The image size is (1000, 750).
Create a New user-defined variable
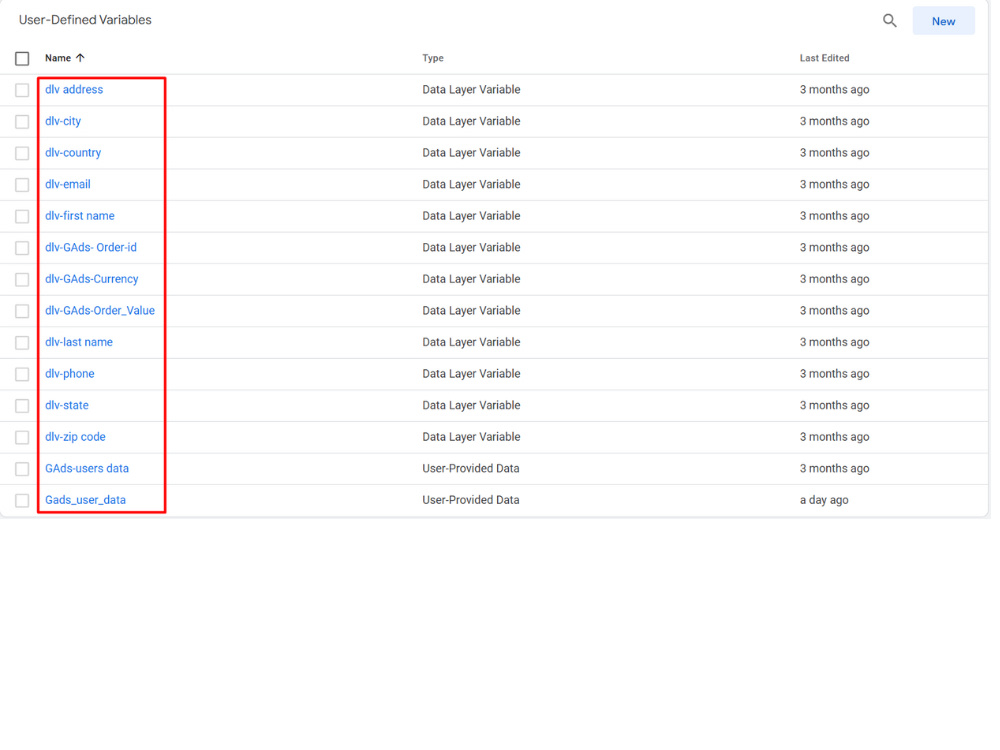click(x=943, y=21)
